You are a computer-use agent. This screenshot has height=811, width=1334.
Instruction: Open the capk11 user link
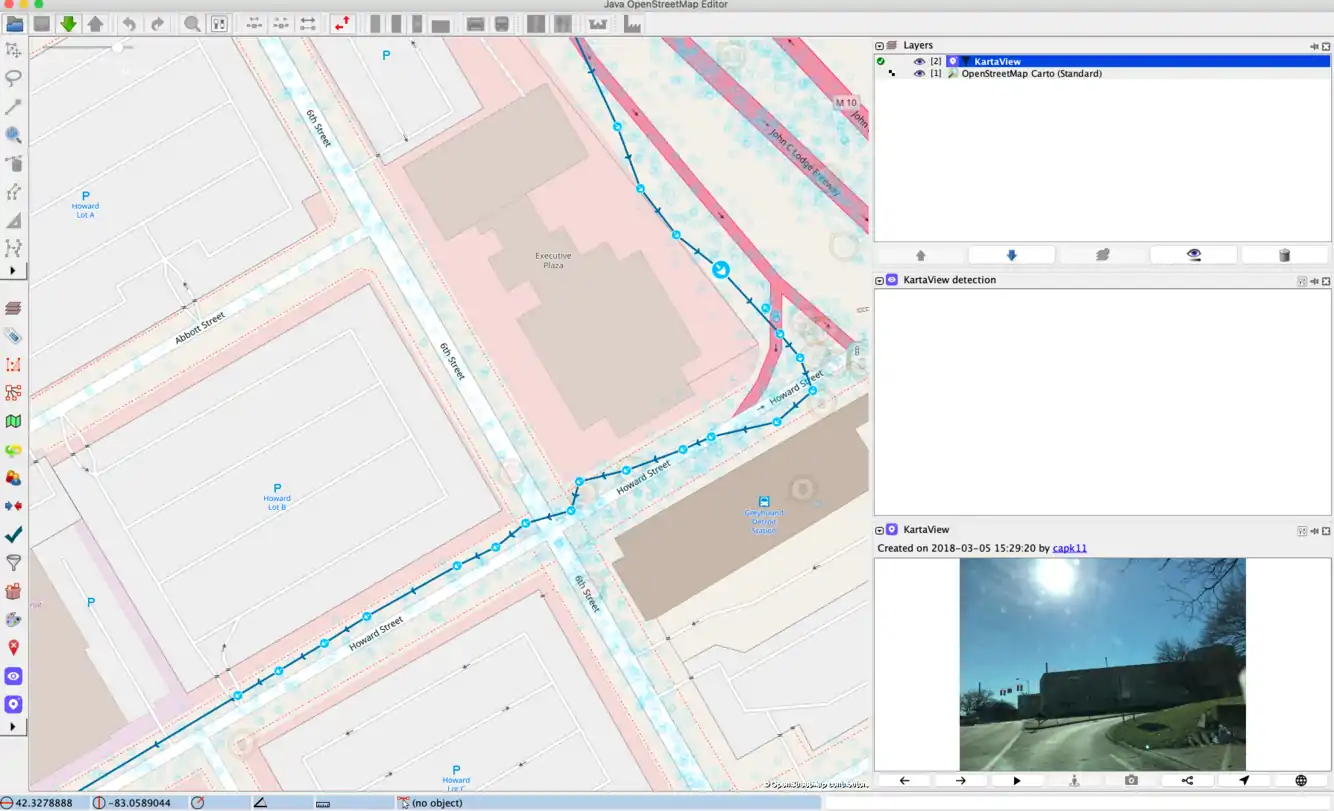(1069, 548)
